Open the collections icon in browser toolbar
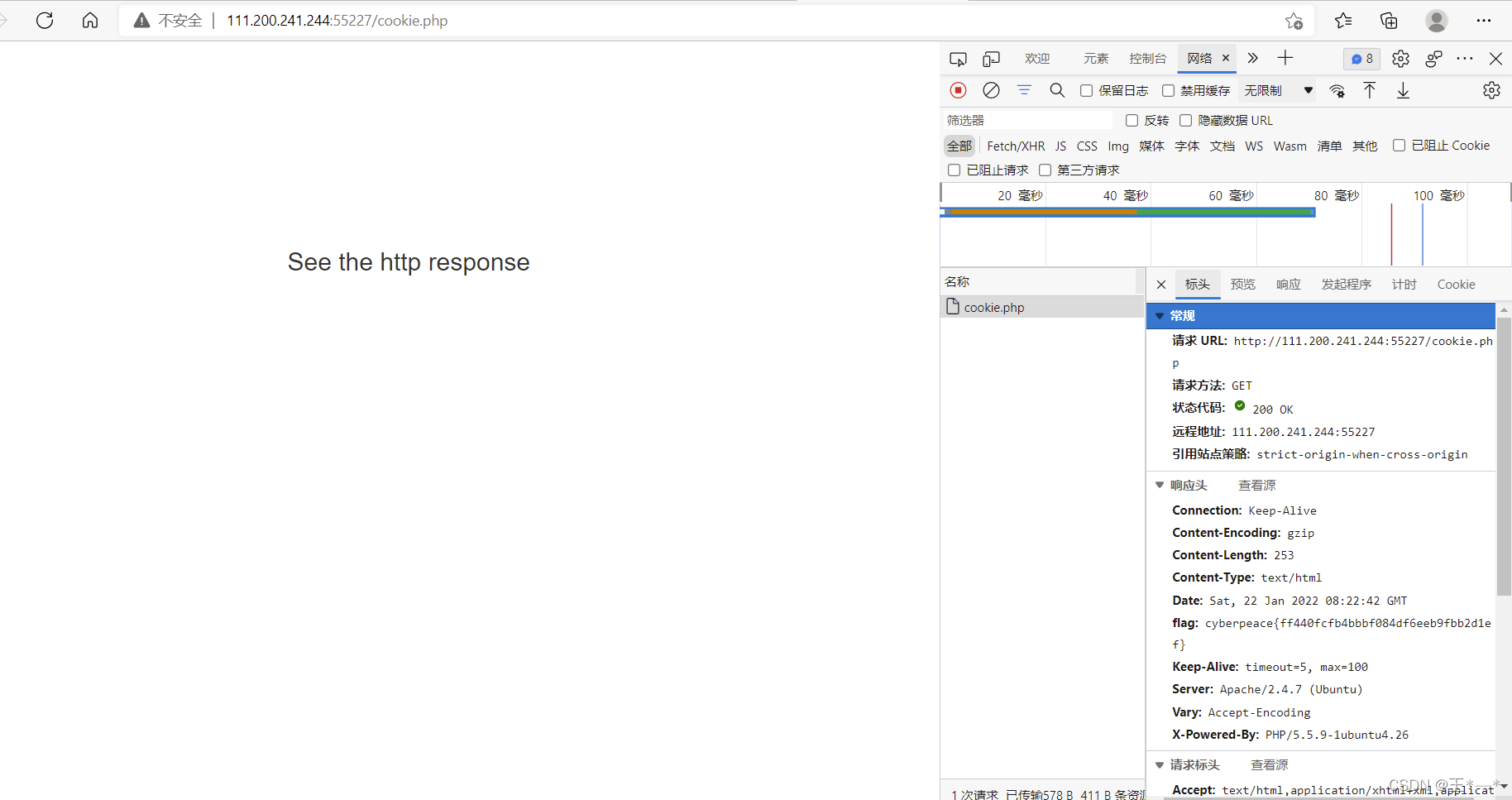 [1389, 21]
